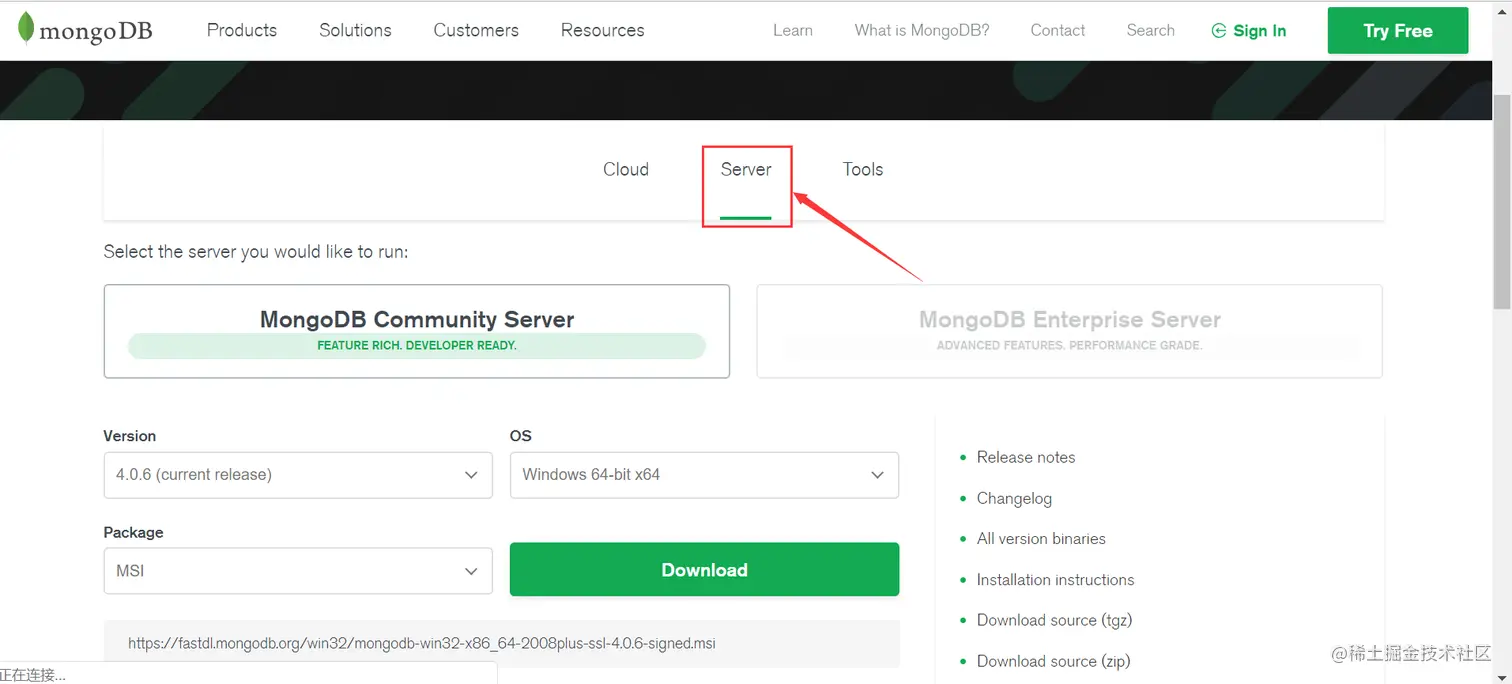The height and width of the screenshot is (684, 1512).
Task: Open What is MongoDB? page
Action: tap(922, 30)
